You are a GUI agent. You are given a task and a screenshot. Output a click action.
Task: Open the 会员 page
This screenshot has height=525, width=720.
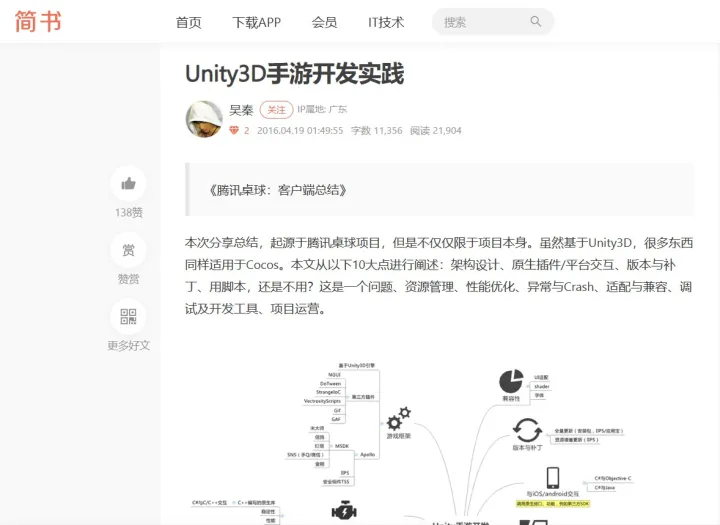tap(324, 22)
